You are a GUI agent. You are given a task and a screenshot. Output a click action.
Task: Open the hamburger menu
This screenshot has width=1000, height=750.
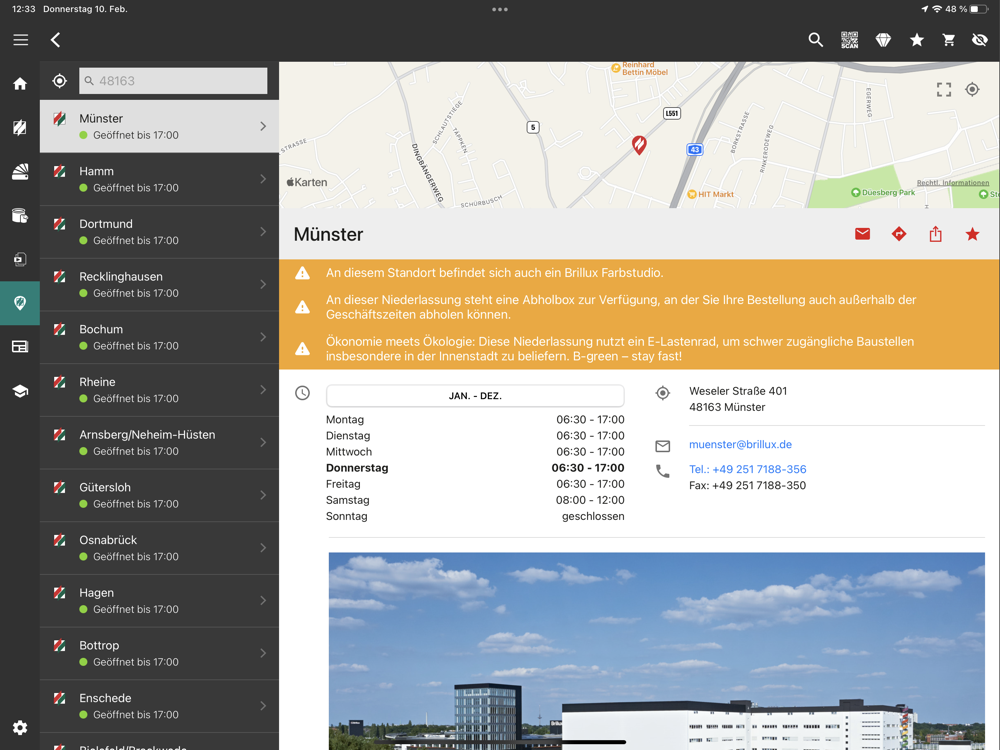pos(20,40)
